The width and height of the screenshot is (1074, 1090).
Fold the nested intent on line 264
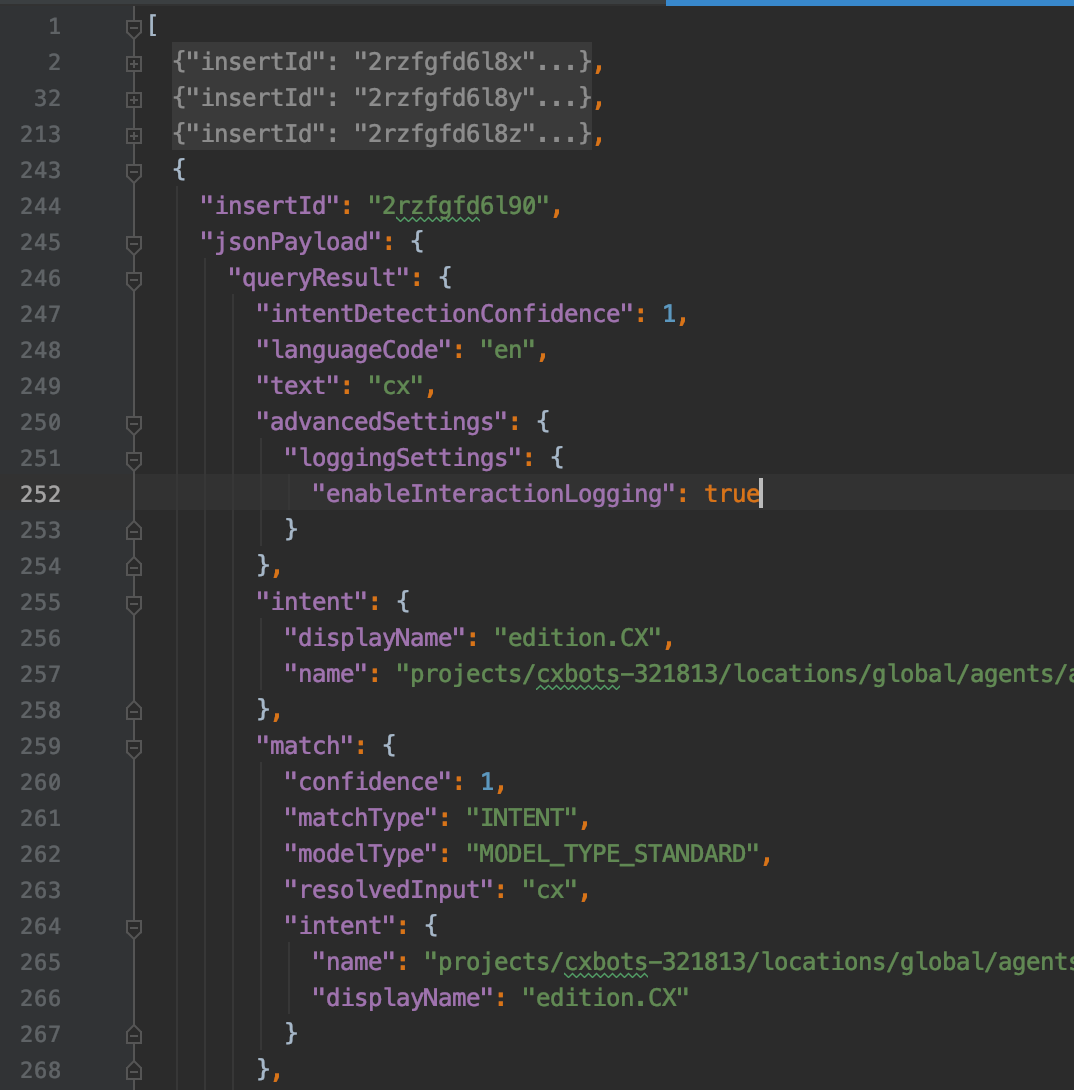click(x=133, y=927)
